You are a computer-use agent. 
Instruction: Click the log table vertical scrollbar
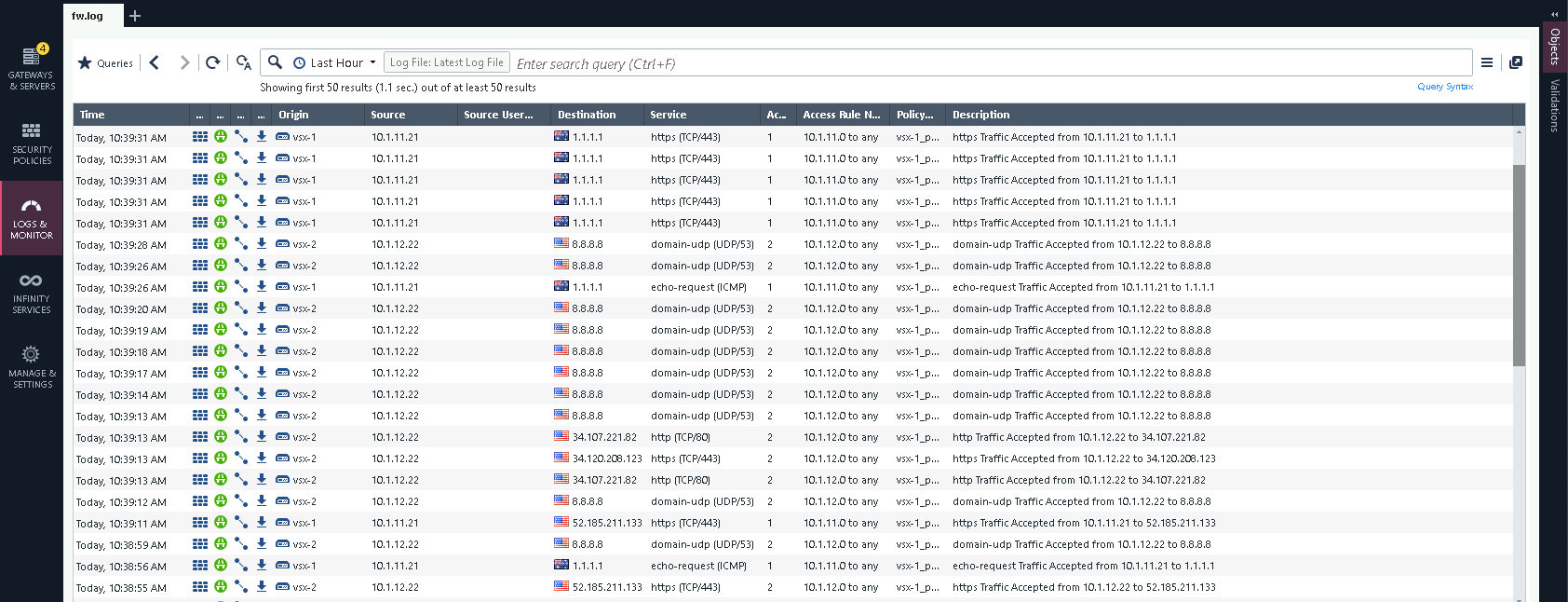pyautogui.click(x=1519, y=265)
